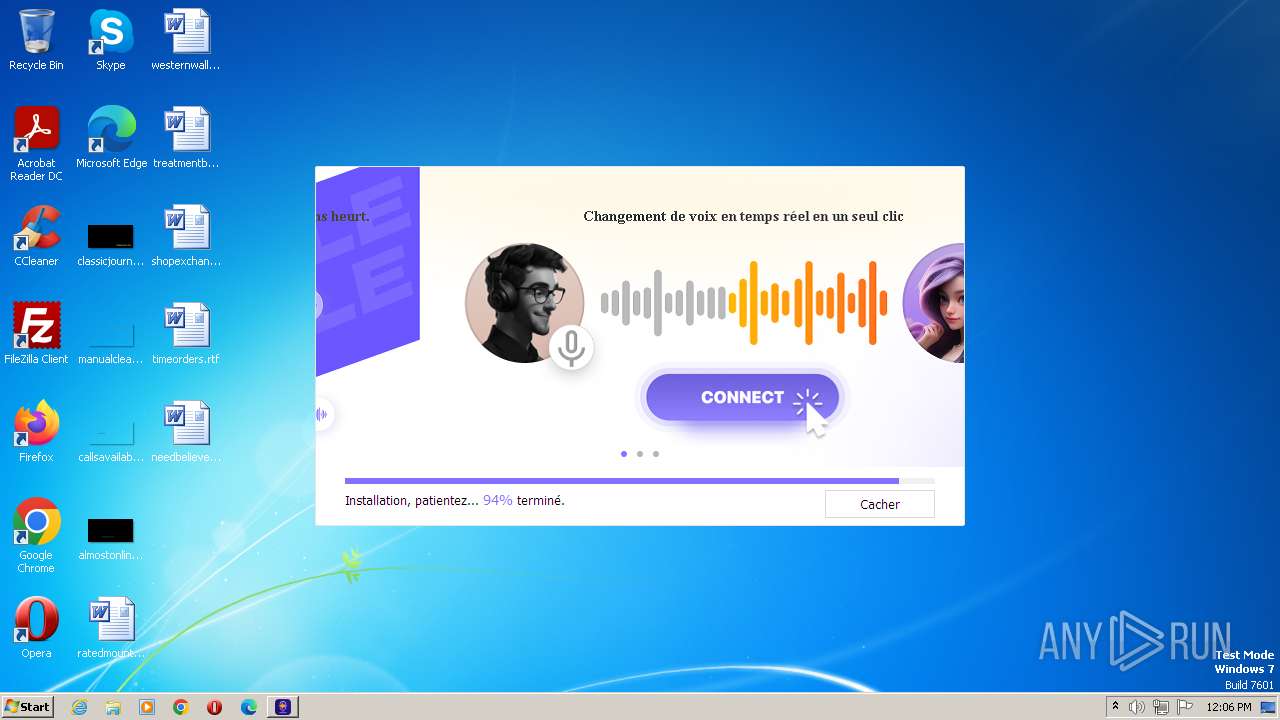Open Edge from the taskbar
Viewport: 1280px width, 720px height.
point(249,707)
